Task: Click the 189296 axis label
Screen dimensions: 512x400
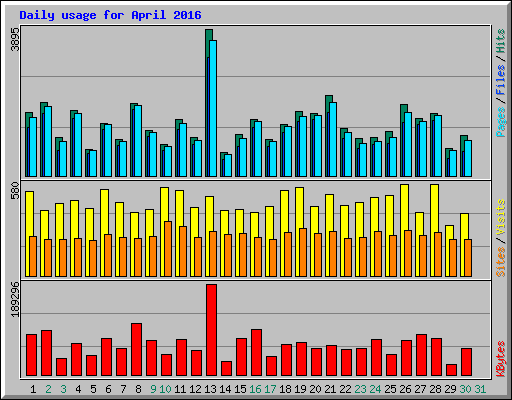Action: [15, 299]
